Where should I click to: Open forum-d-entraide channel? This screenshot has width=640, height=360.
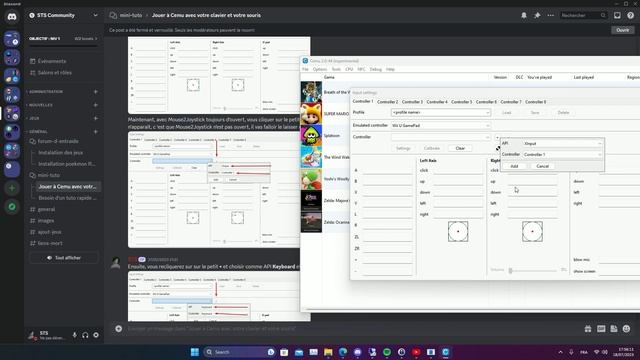pyautogui.click(x=58, y=141)
